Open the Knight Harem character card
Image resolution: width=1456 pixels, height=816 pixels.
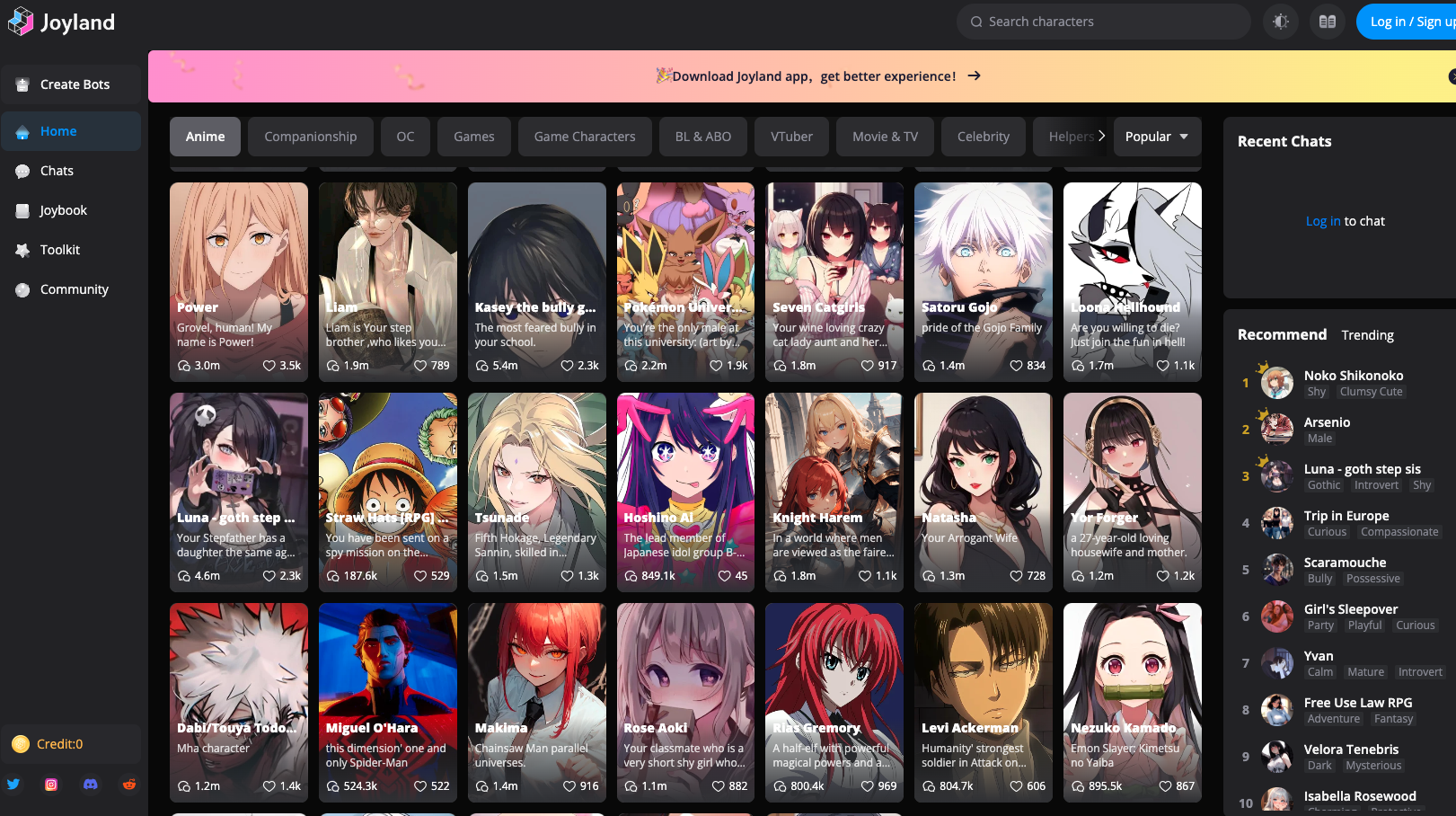tap(834, 492)
